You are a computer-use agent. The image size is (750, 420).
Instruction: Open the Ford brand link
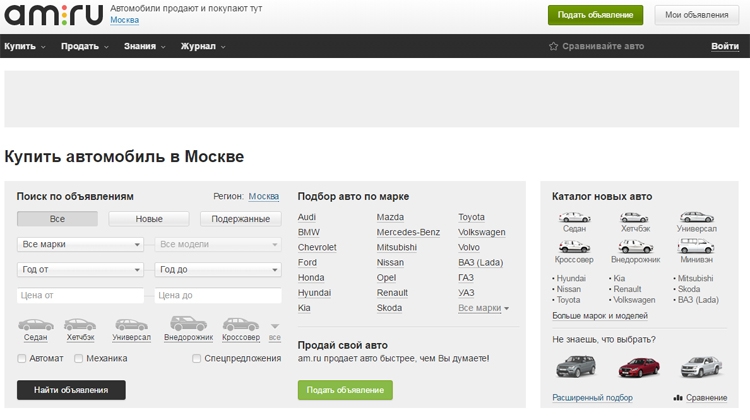coord(307,263)
